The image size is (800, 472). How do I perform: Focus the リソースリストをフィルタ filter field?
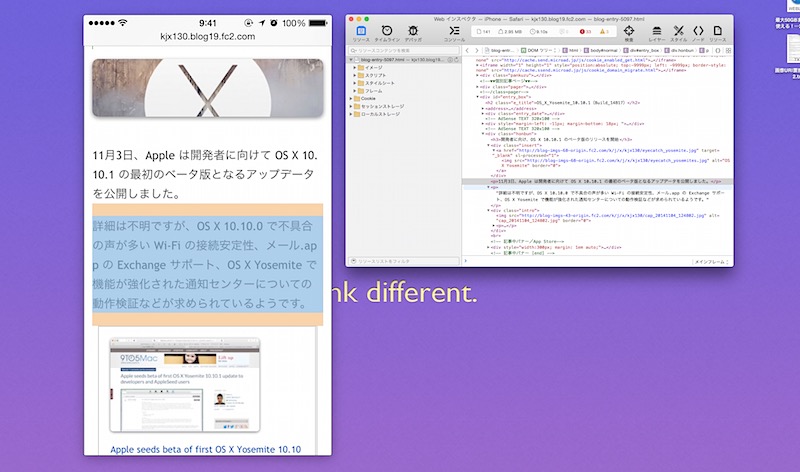click(x=404, y=261)
